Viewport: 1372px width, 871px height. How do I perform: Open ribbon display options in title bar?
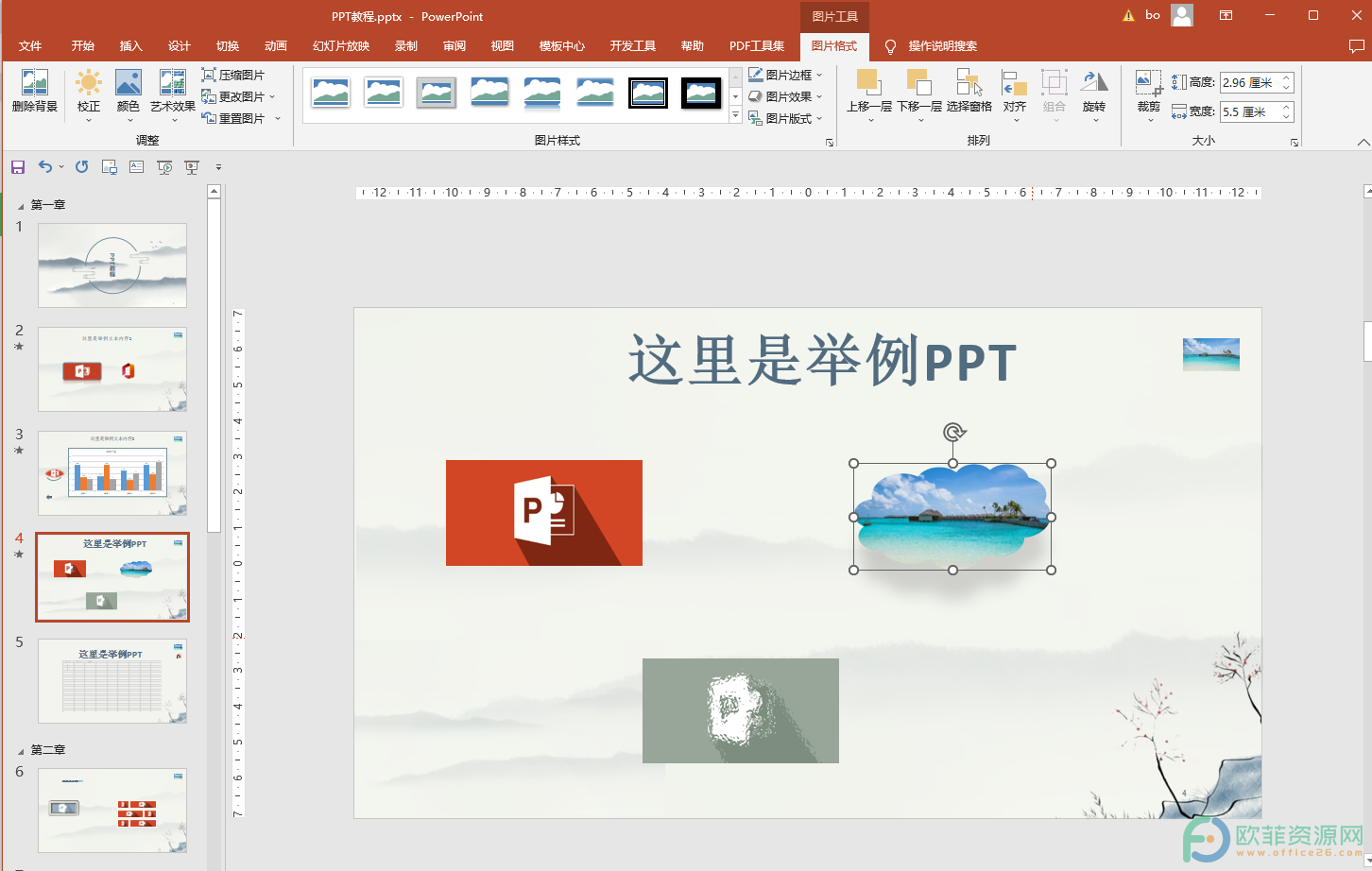pos(1226,15)
